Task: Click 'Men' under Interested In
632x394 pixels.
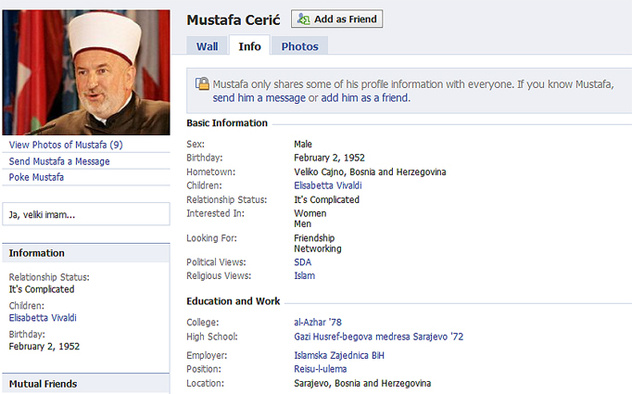Action: [x=302, y=224]
